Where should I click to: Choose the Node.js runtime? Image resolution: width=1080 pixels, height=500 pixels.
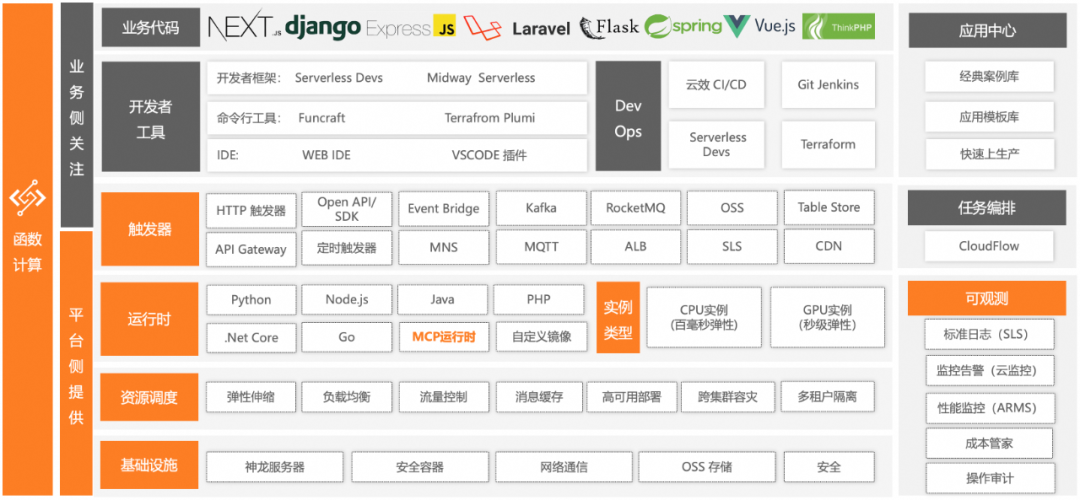[347, 300]
